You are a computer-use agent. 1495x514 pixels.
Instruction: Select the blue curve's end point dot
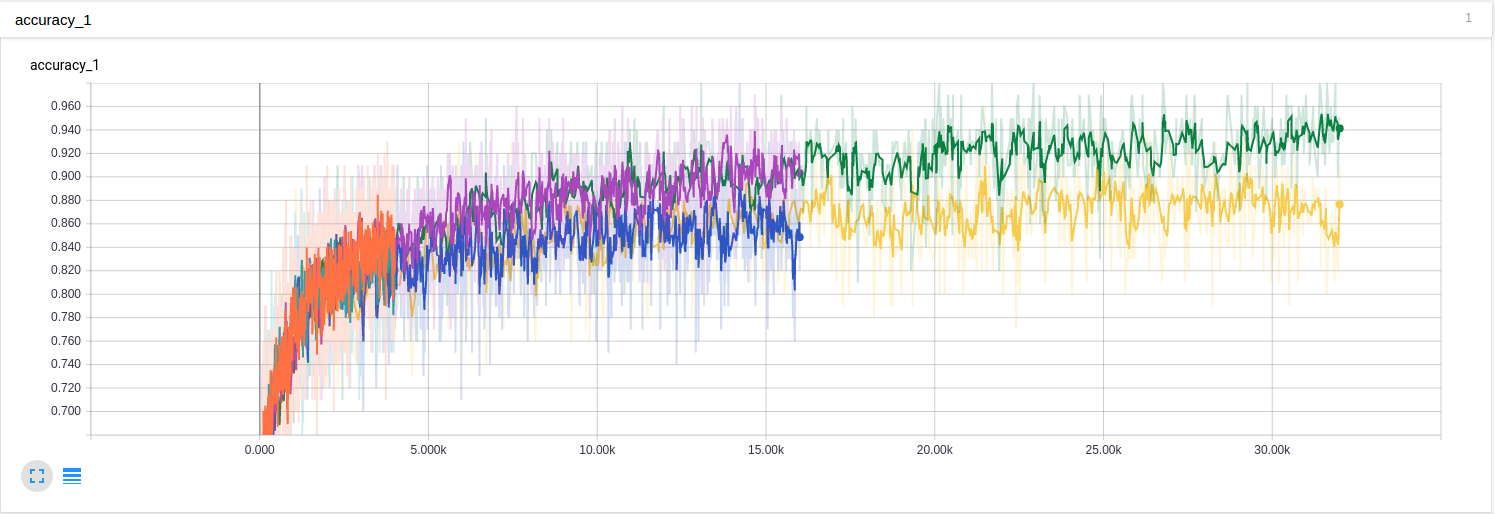(x=799, y=237)
